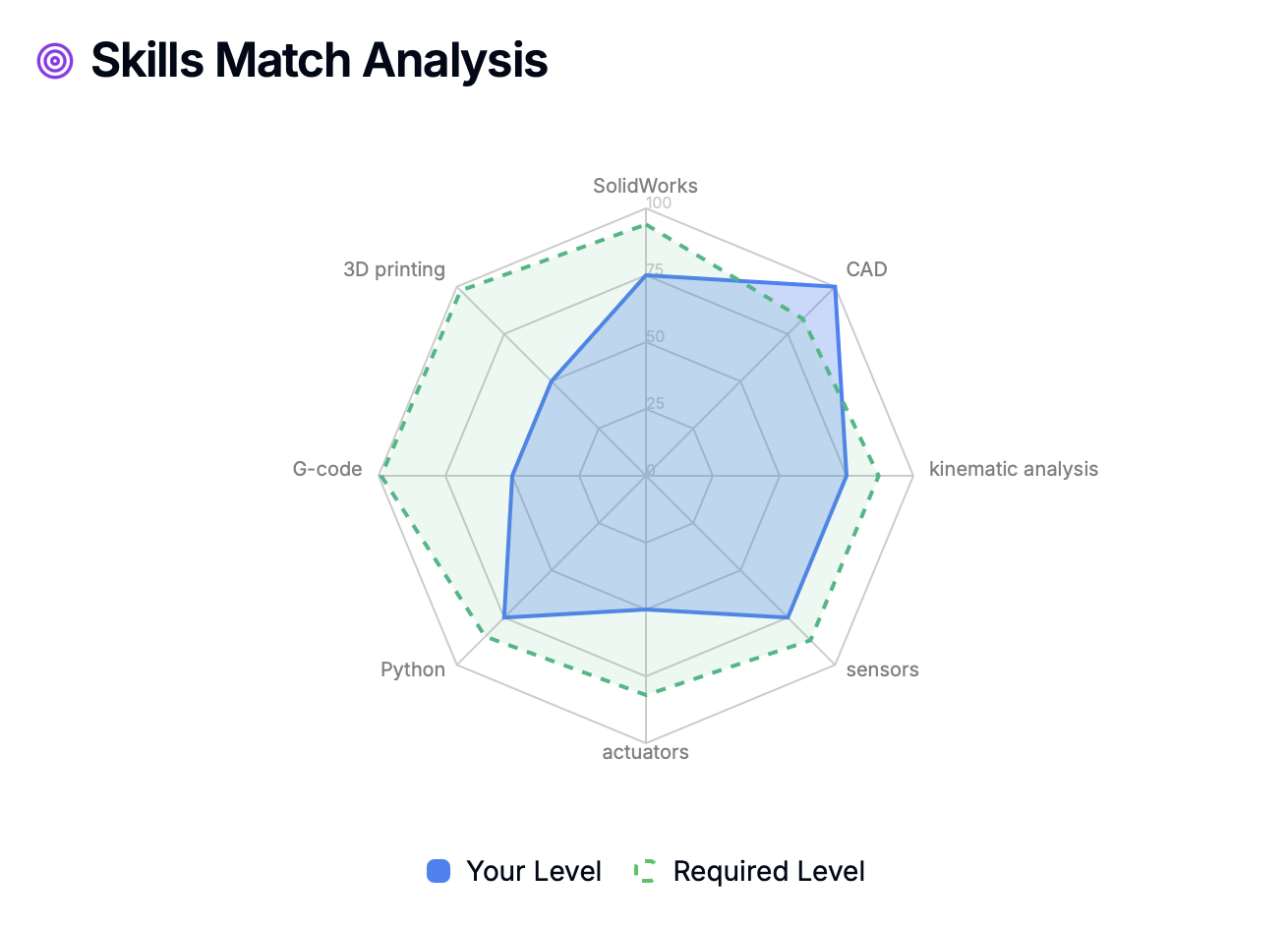Viewport: 1288px width, 928px height.
Task: Click the green actuators required-level vertex
Action: tap(646, 694)
